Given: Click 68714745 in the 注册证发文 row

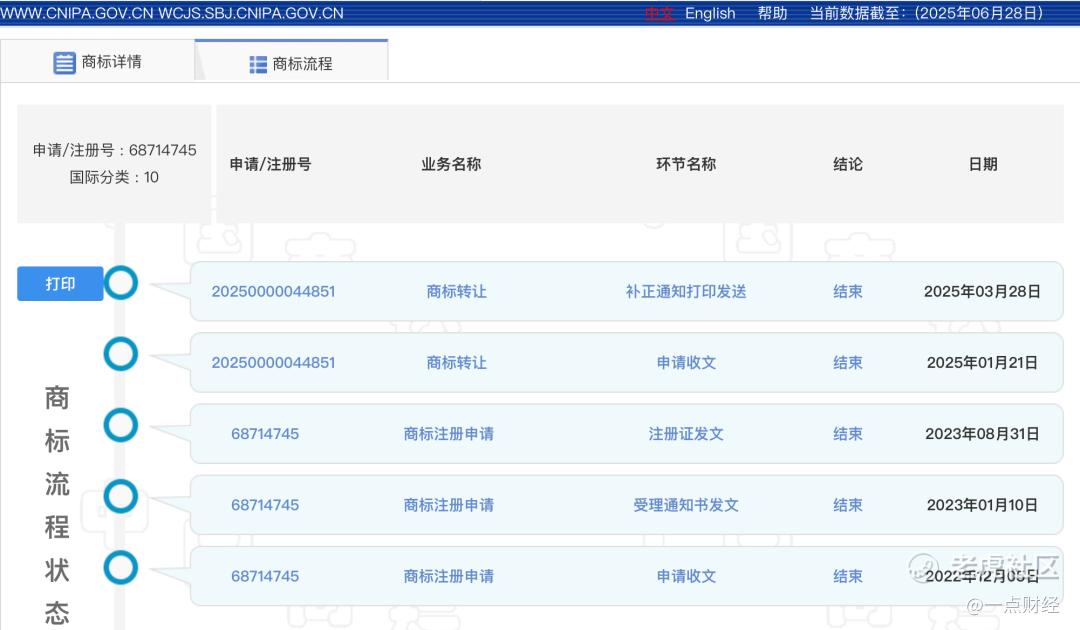Looking at the screenshot, I should (265, 434).
